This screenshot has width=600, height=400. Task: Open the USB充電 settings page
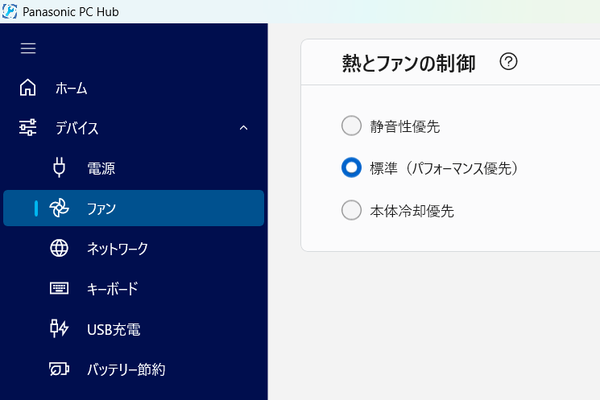pos(112,329)
